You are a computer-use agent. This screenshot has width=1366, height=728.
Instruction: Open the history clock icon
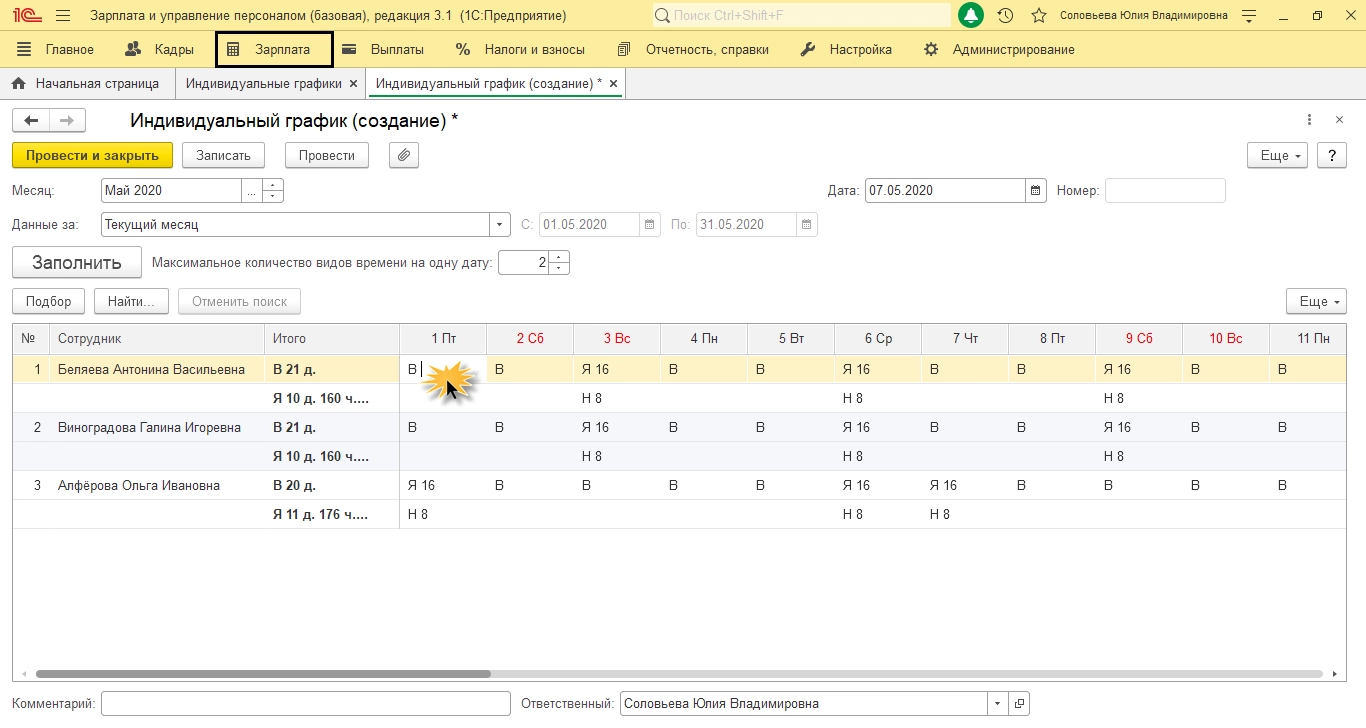pyautogui.click(x=1005, y=16)
